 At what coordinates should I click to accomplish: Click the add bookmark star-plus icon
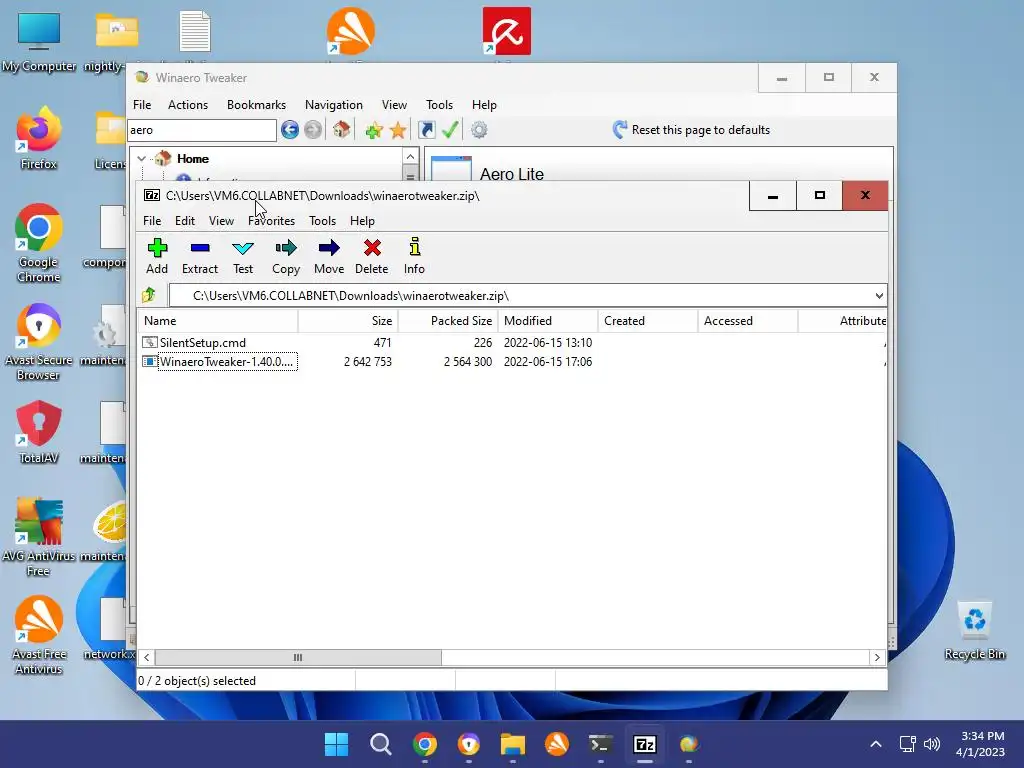(x=374, y=130)
